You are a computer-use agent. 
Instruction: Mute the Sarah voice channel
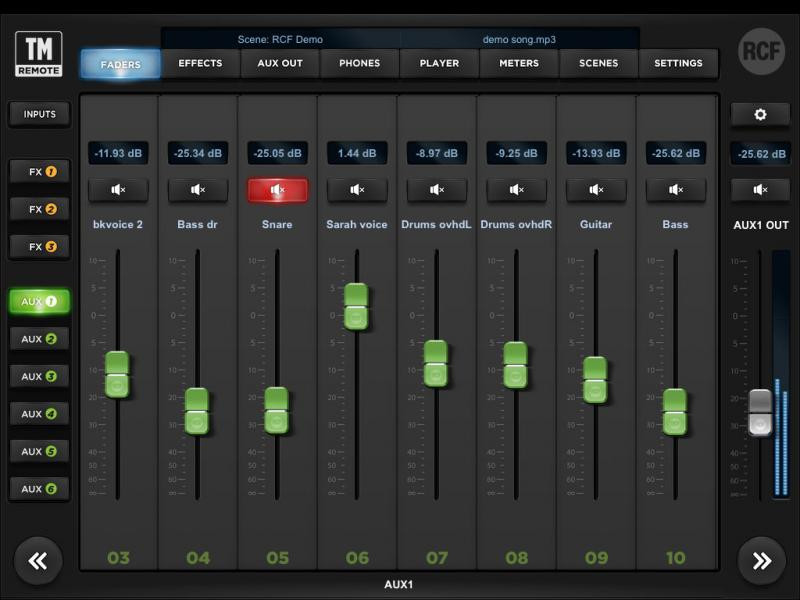coord(357,189)
